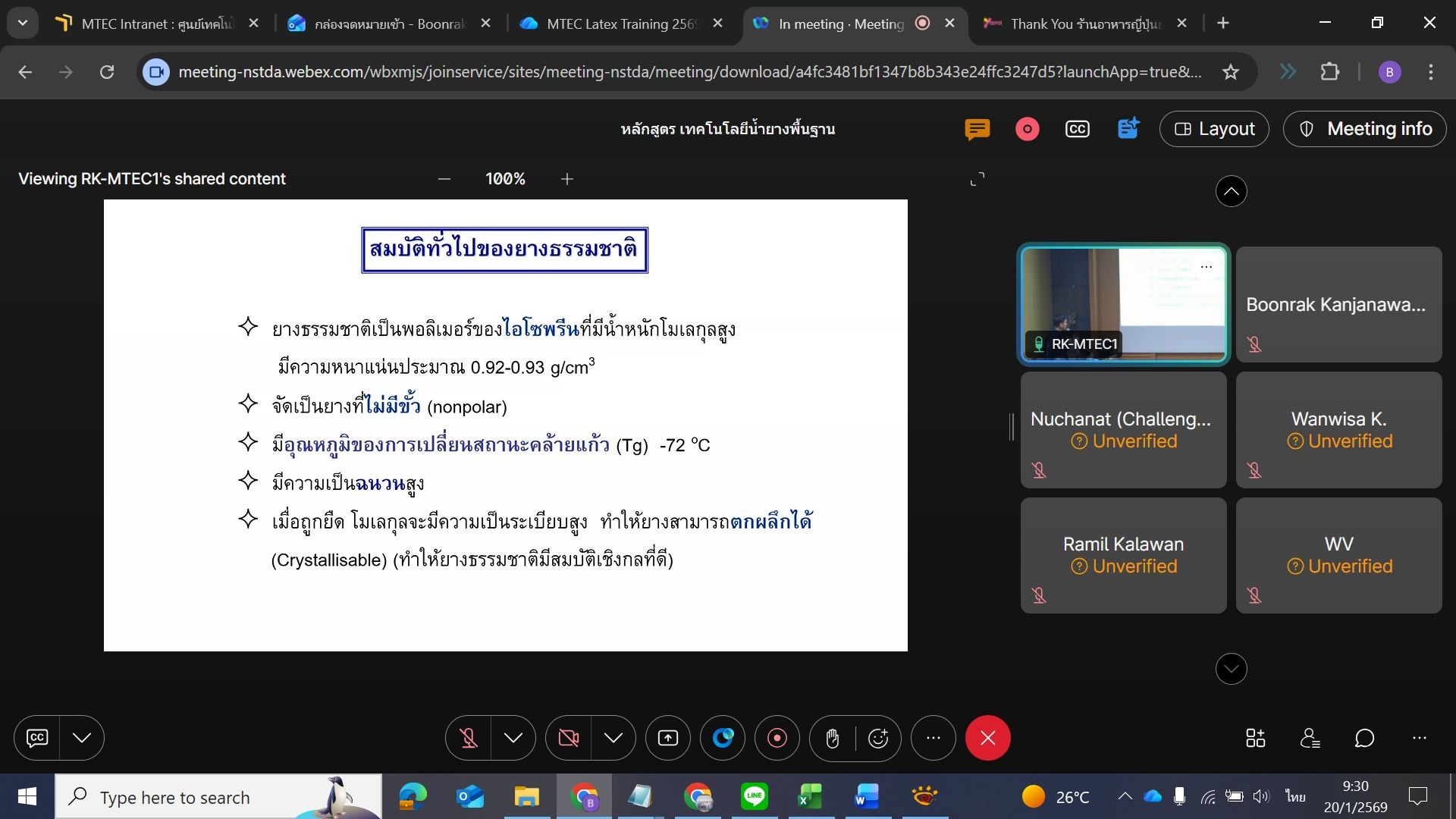The height and width of the screenshot is (819, 1456).
Task: Click the Apps grid icon
Action: (1255, 738)
